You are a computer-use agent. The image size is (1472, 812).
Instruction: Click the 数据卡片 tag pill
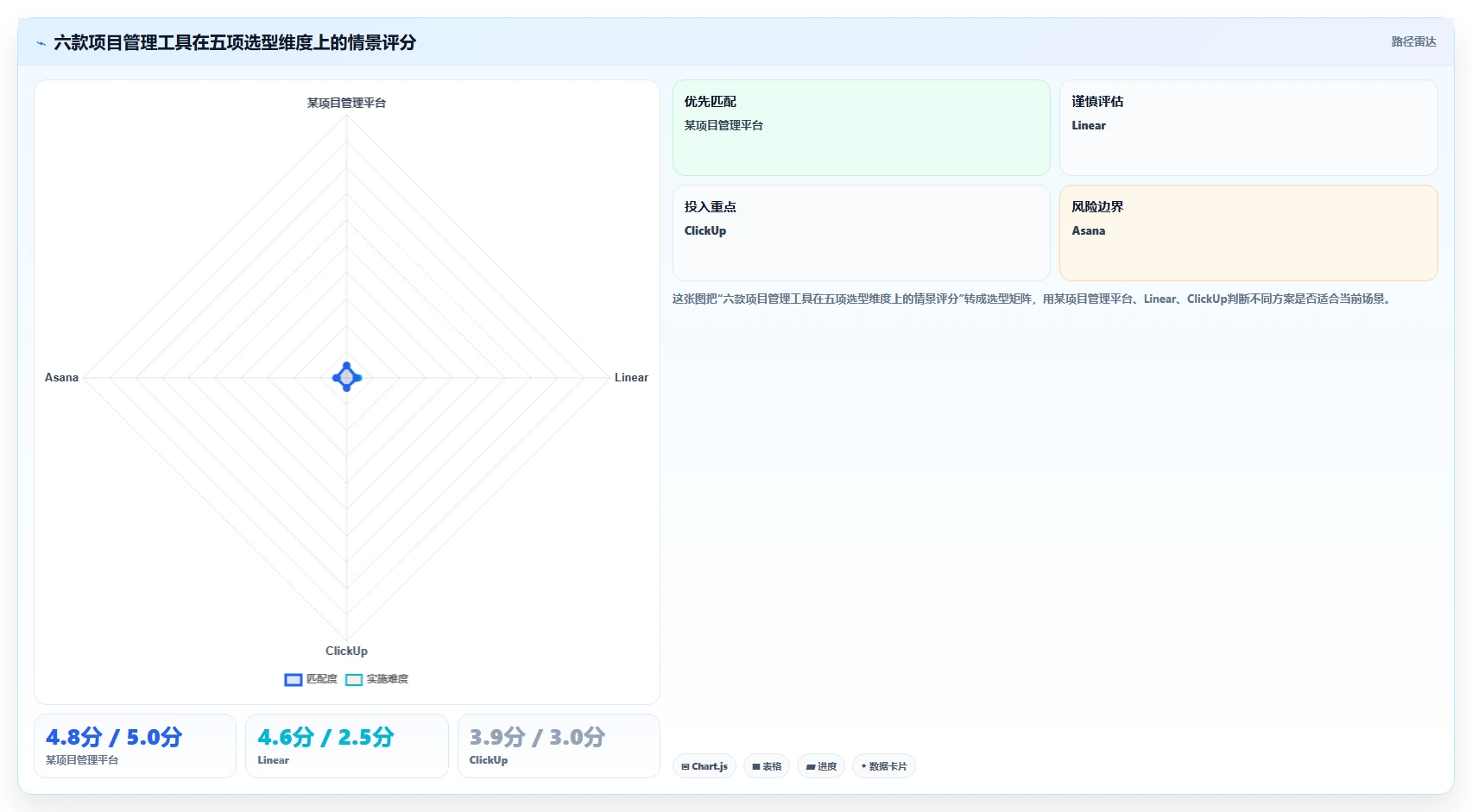click(x=884, y=766)
